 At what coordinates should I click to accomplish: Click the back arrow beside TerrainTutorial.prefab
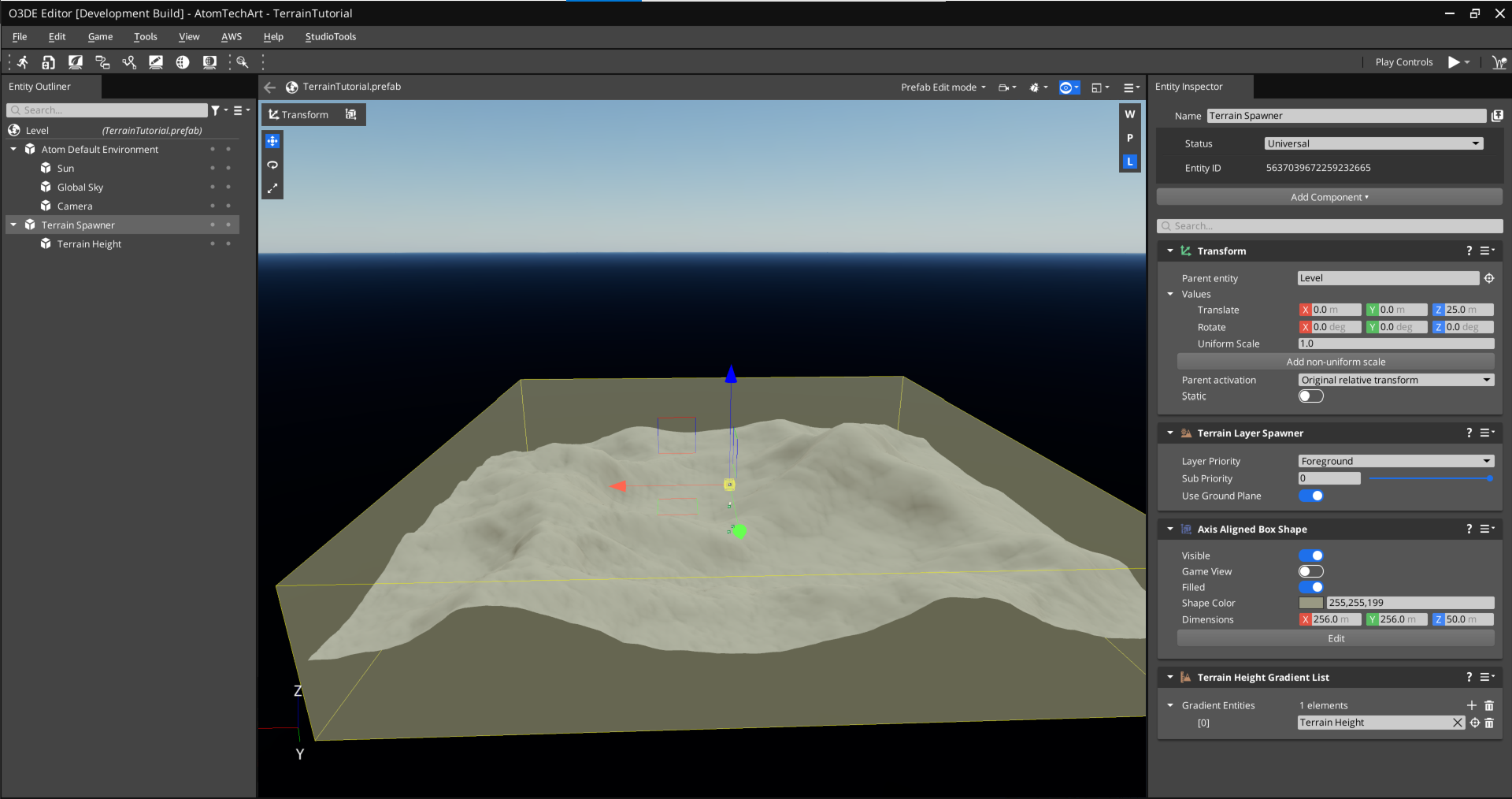pos(270,87)
